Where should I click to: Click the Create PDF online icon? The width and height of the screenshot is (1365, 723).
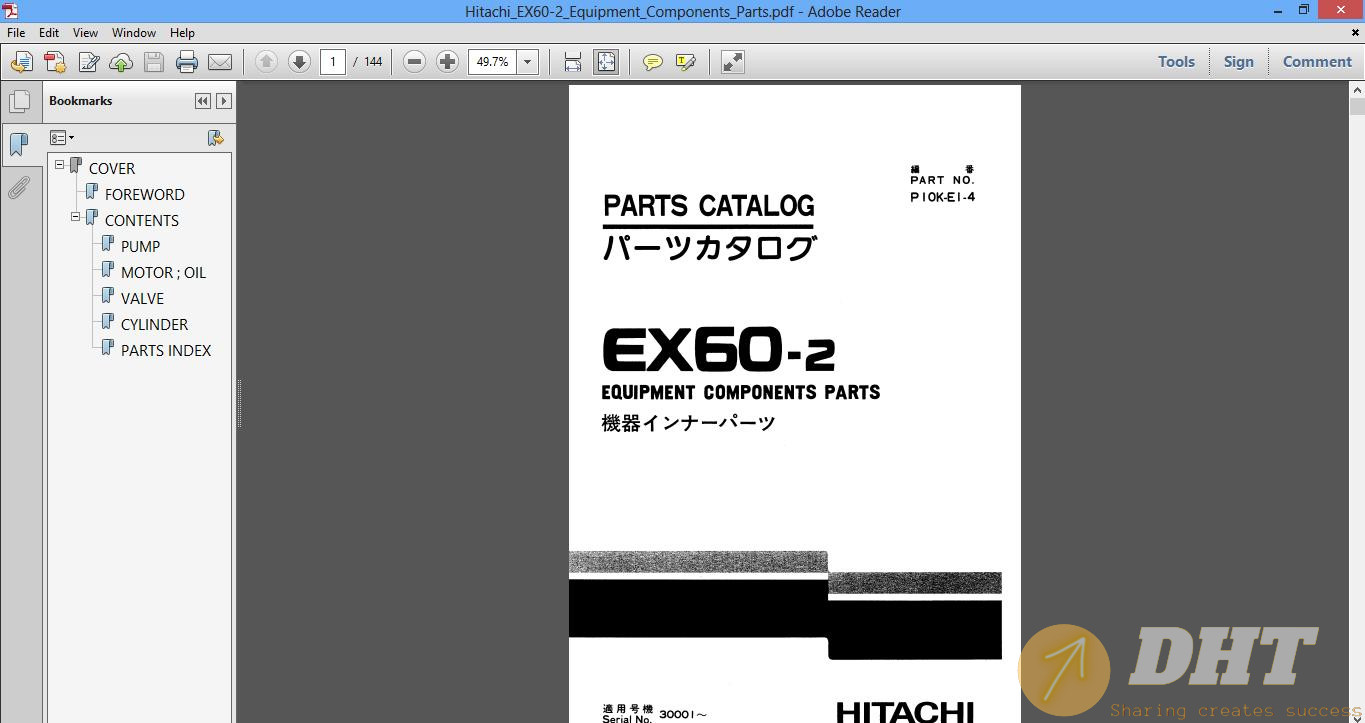point(55,62)
